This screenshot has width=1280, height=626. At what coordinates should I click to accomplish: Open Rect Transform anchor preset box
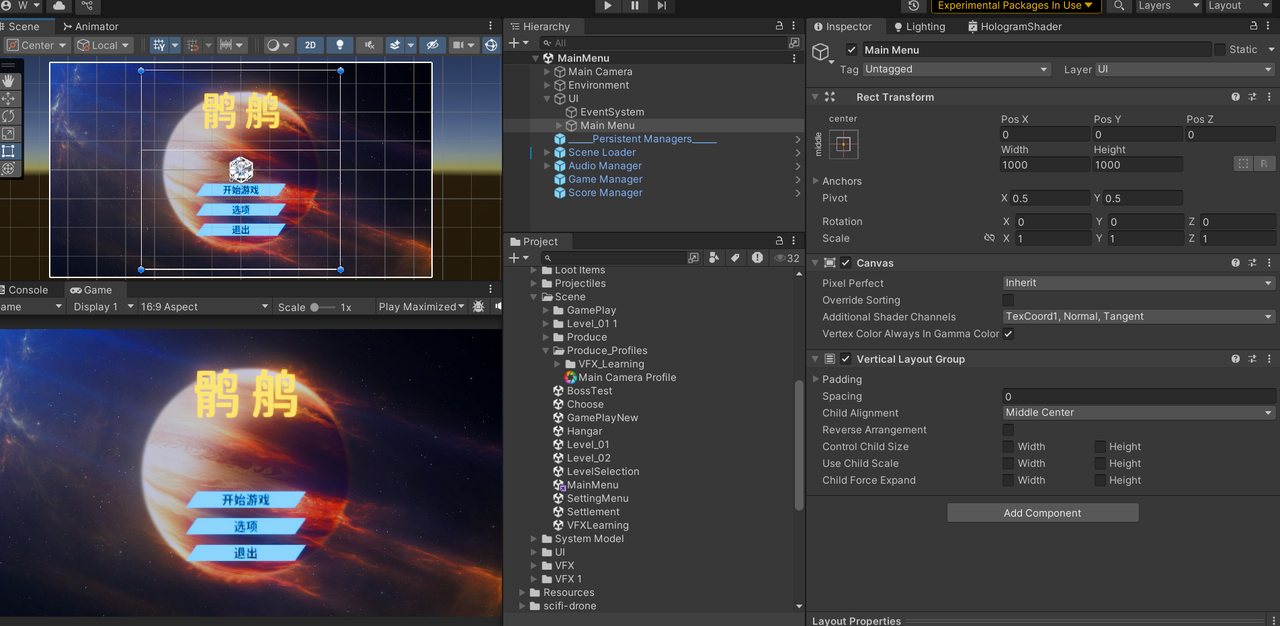click(x=843, y=144)
